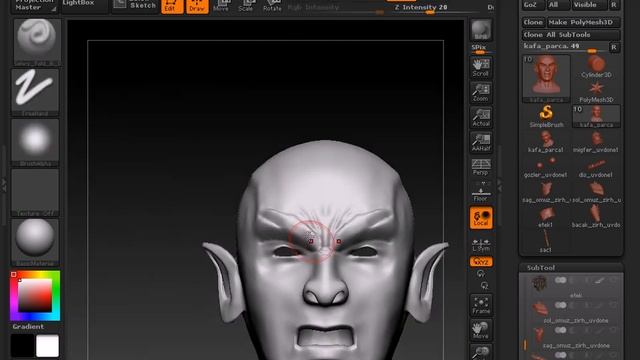The image size is (640, 360).
Task: Select the sac1 tool
Action: click(546, 242)
